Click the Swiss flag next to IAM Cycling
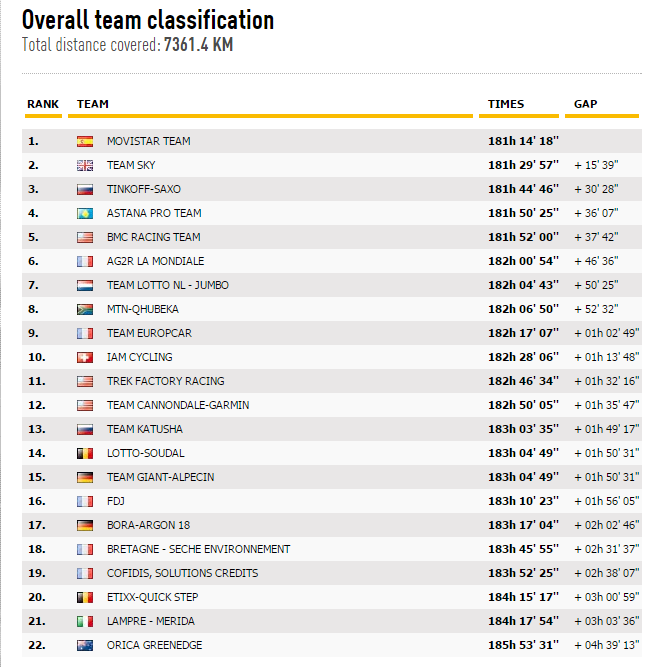Viewport: 662px width, 667px height. tap(85, 357)
